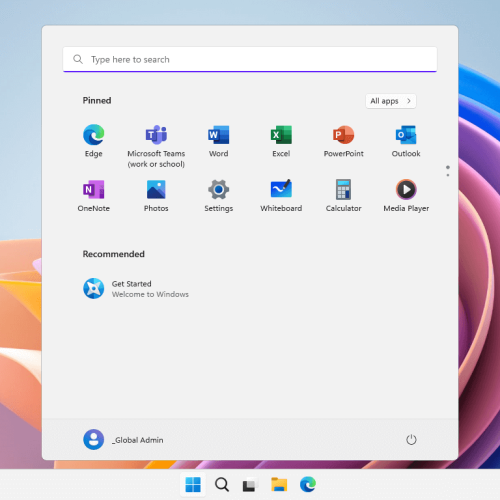Launch Edge from the taskbar
The image size is (500, 500).
click(x=308, y=484)
